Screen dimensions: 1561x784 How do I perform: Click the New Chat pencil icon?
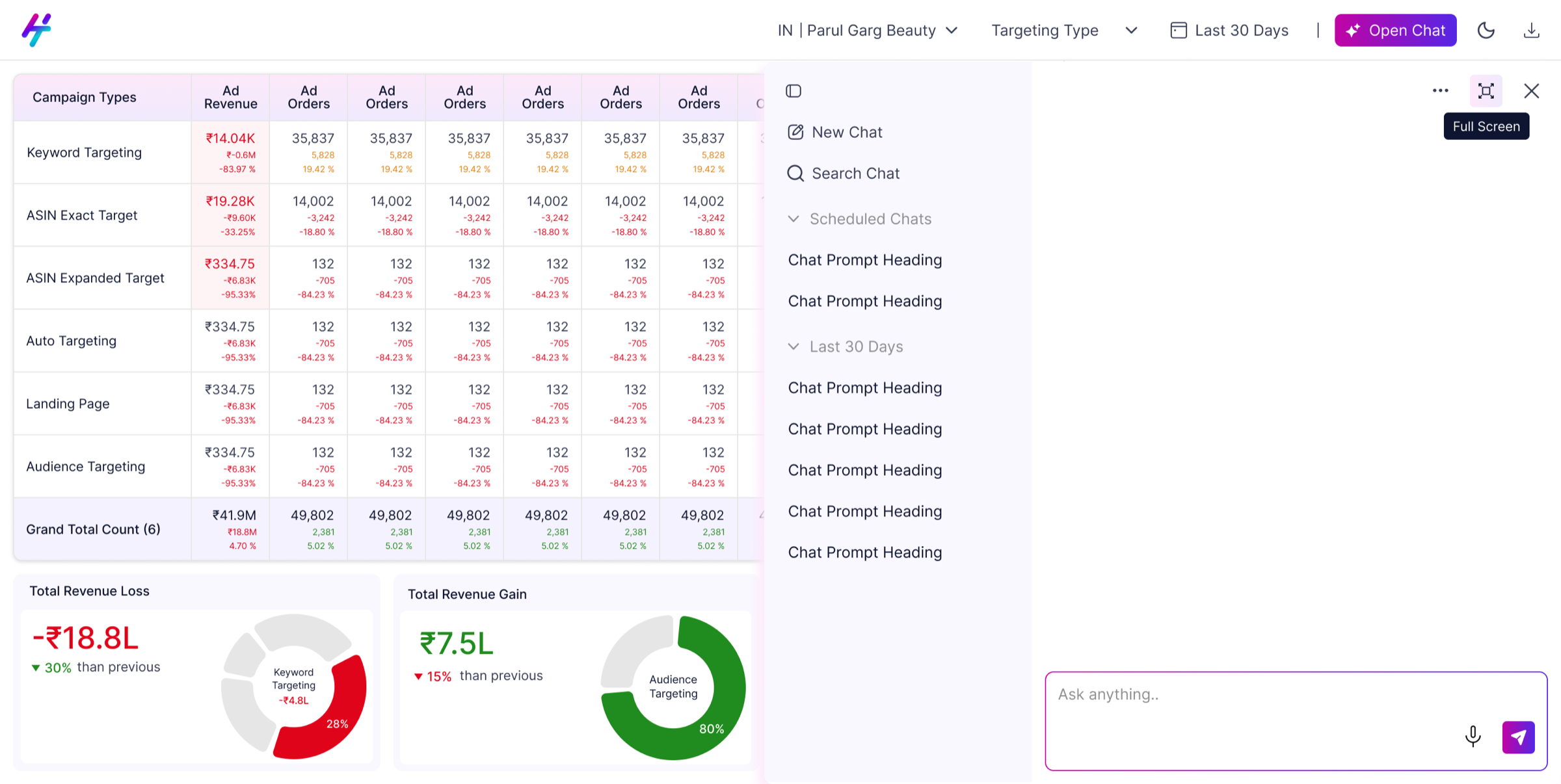(795, 132)
